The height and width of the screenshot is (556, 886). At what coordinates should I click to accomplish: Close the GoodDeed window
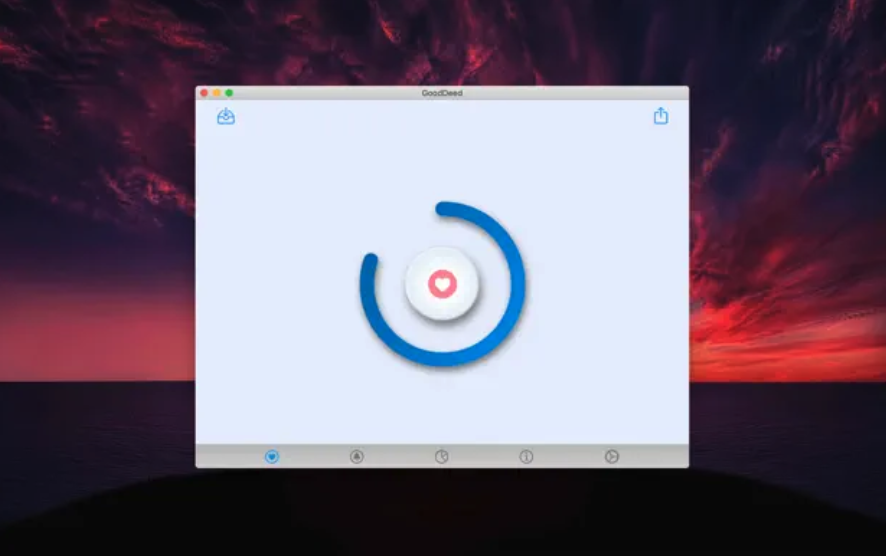[x=204, y=93]
